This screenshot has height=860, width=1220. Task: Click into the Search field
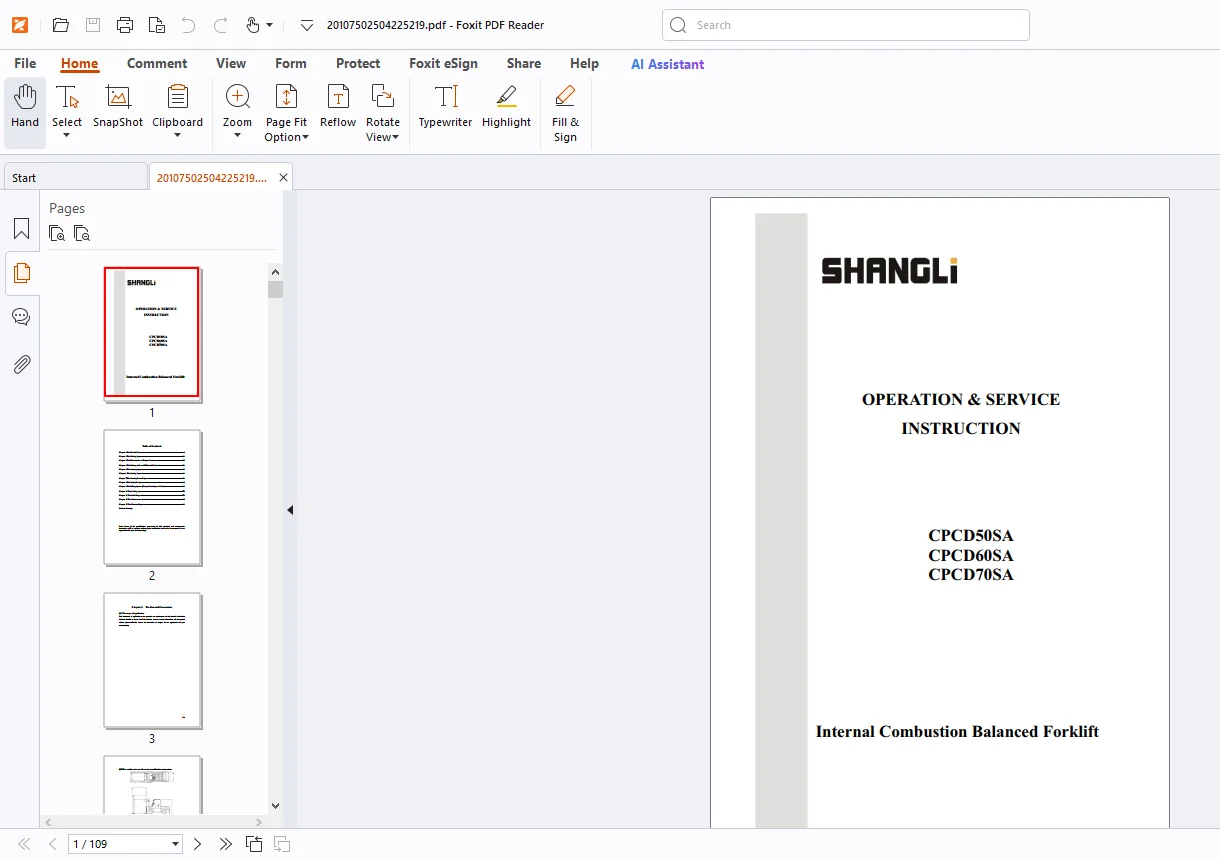[x=846, y=25]
